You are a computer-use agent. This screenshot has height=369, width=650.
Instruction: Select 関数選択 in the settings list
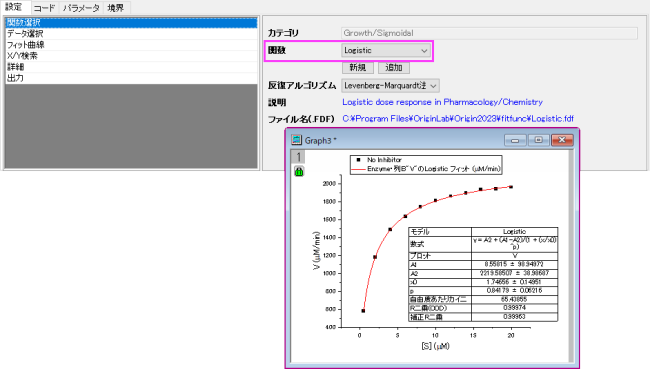[131, 22]
